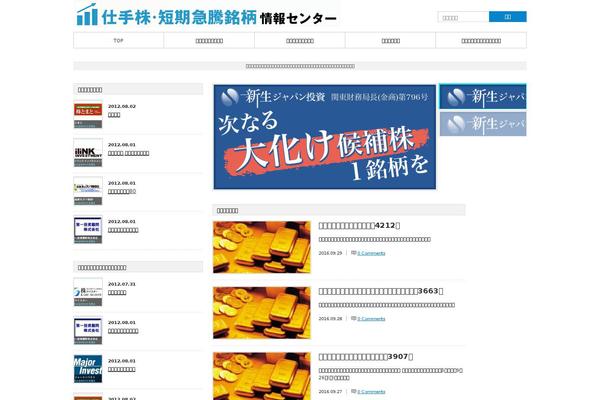Image resolution: width=600 pixels, height=400 pixels.
Task: Open the red 株とまと sidebar thumbnail
Action: click(x=88, y=114)
